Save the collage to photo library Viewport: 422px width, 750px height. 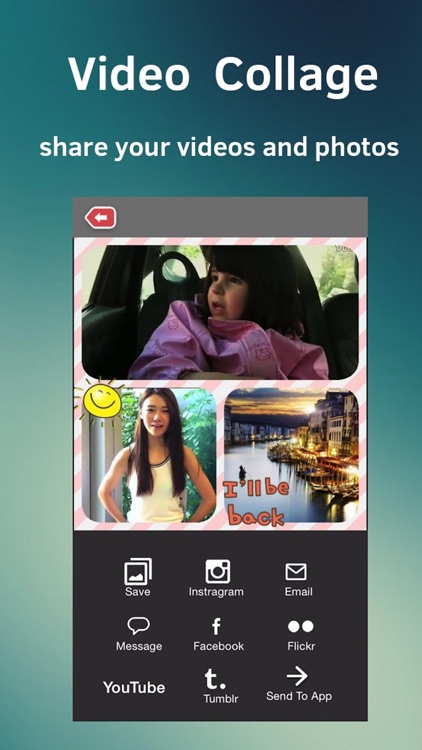138,577
